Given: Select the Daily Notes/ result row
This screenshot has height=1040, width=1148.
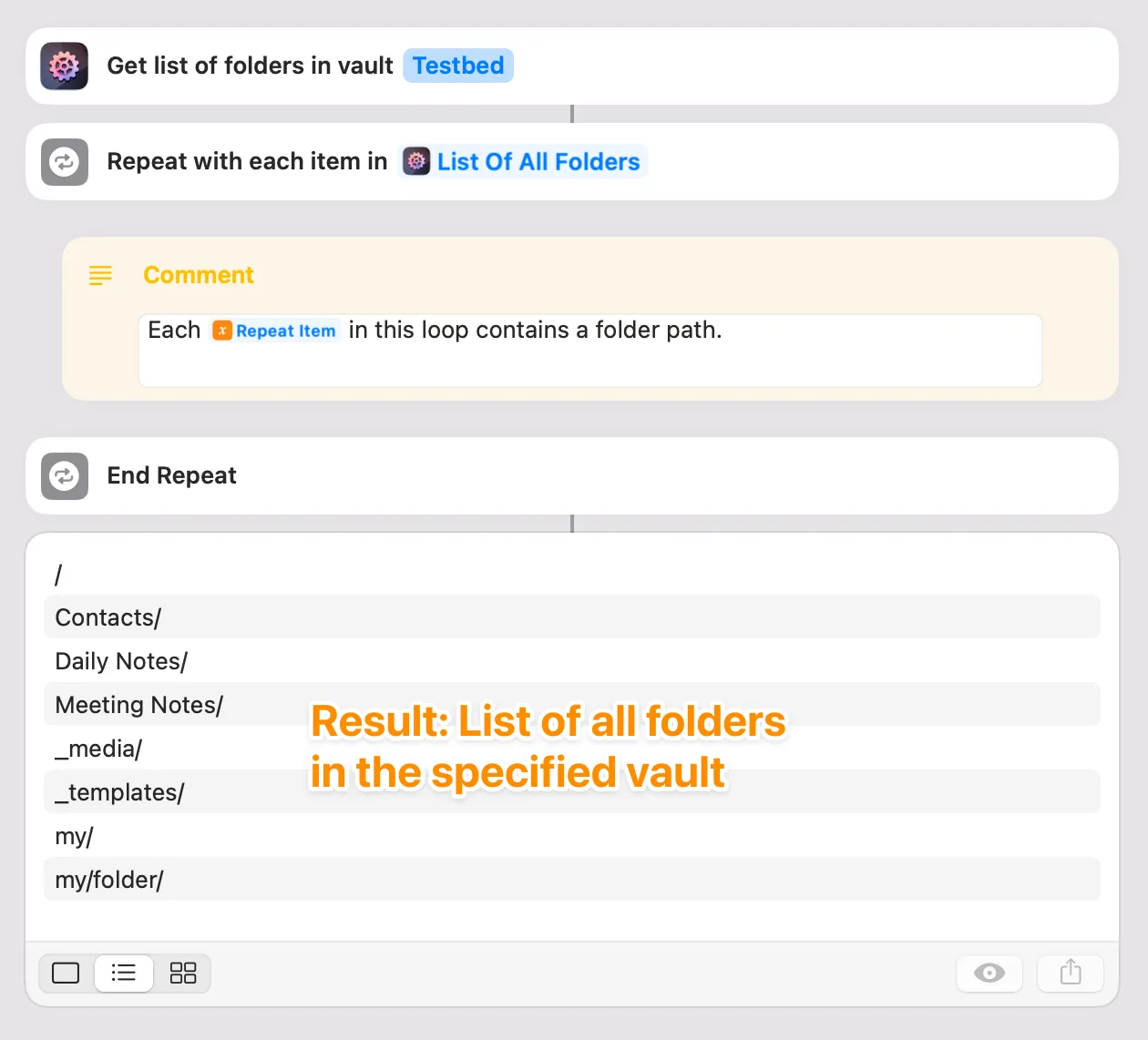Looking at the screenshot, I should pyautogui.click(x=571, y=661).
